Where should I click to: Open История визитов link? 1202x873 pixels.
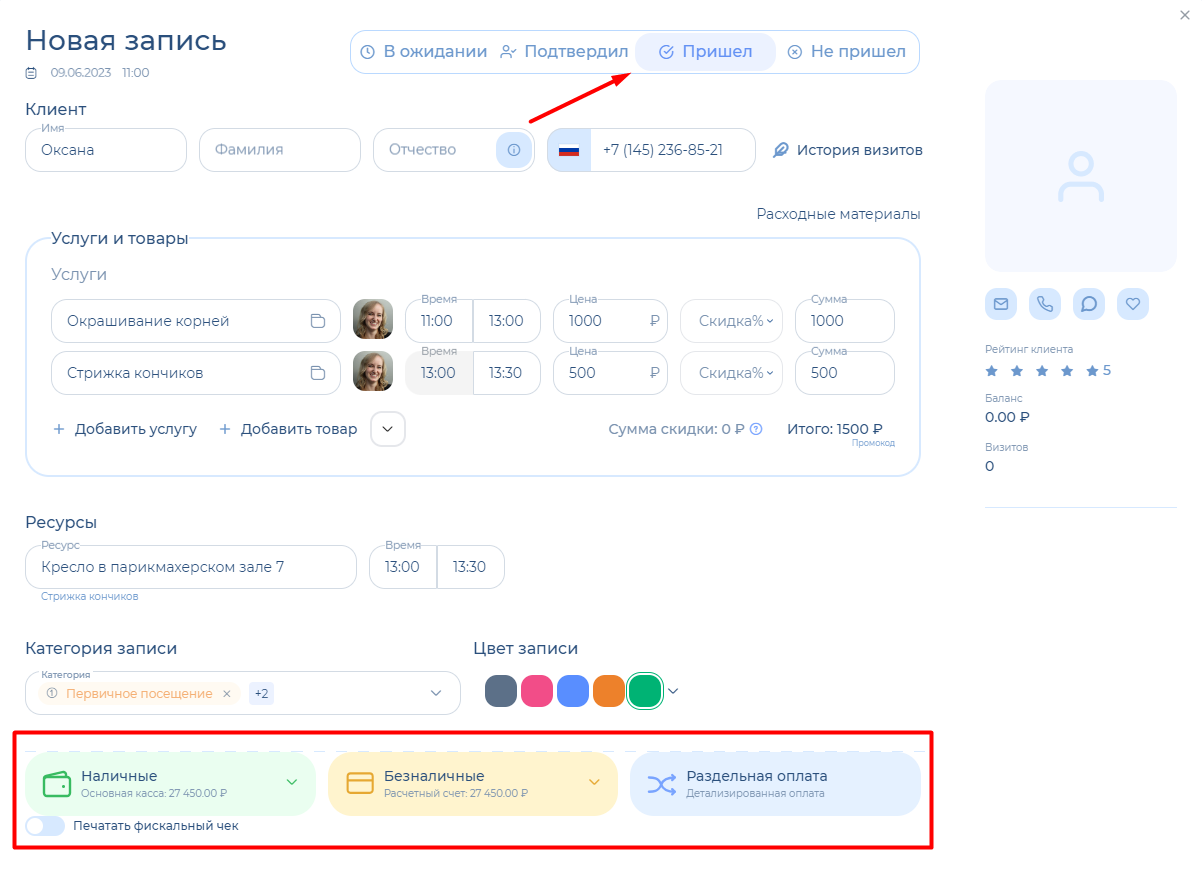click(848, 150)
